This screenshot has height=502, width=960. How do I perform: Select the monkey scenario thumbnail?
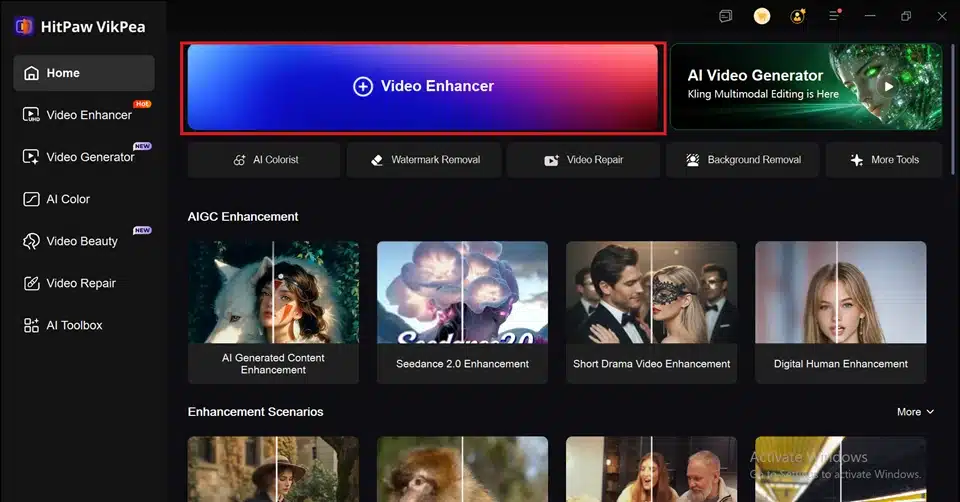coord(462,469)
